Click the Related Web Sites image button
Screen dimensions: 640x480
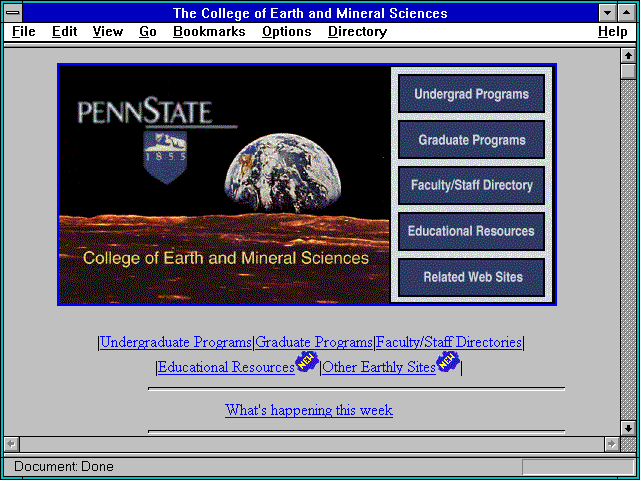471,278
